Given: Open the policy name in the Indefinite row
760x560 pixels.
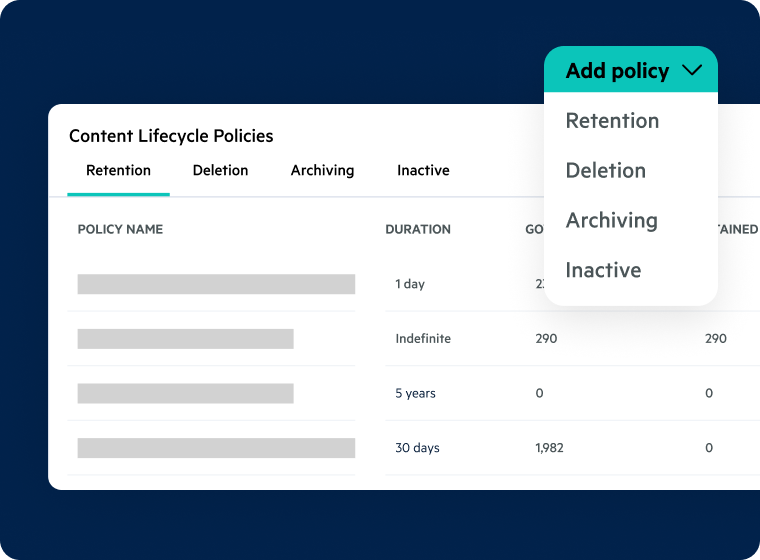Looking at the screenshot, I should point(185,339).
